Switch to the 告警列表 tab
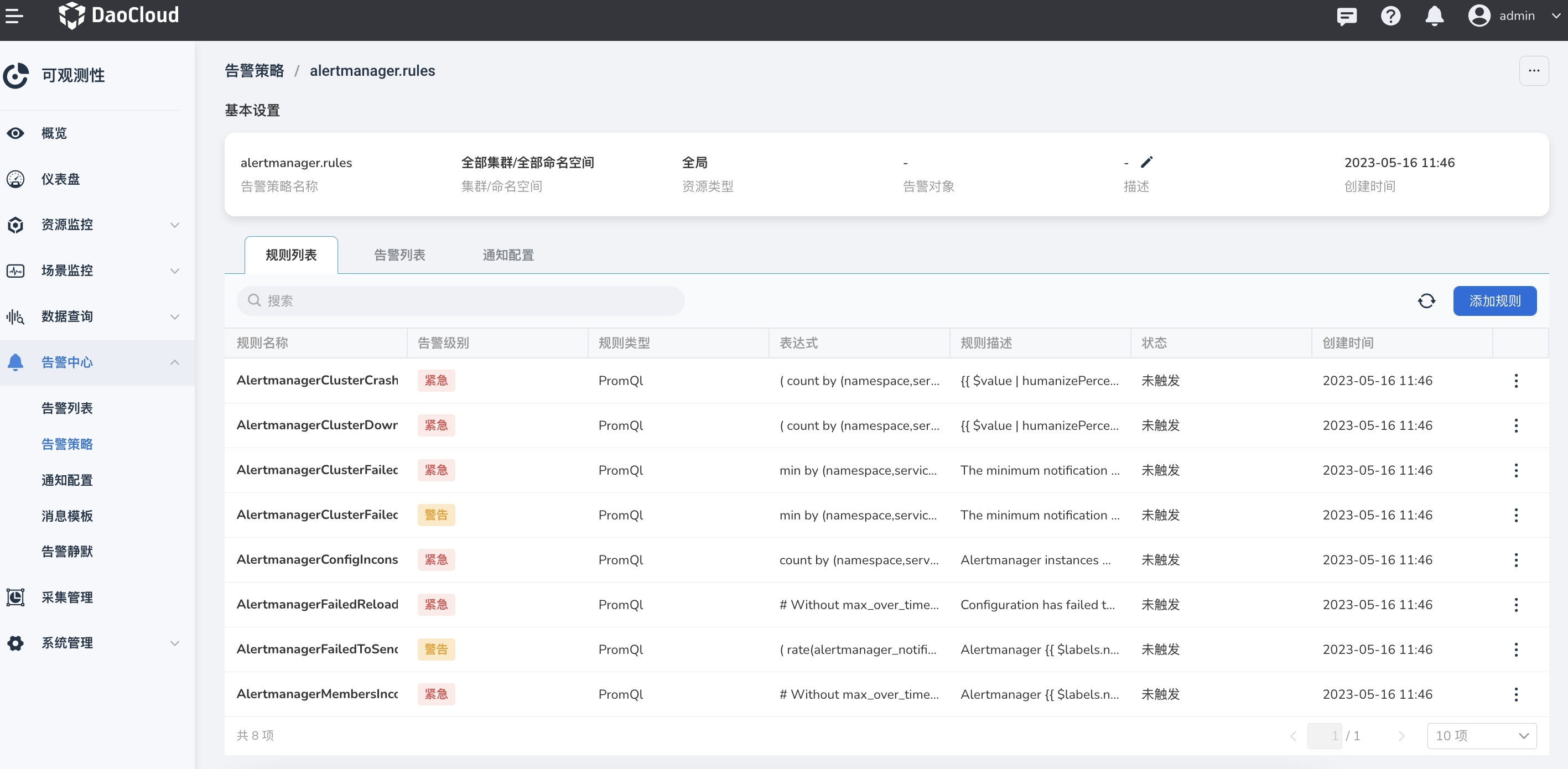The width and height of the screenshot is (1568, 769). coord(399,255)
